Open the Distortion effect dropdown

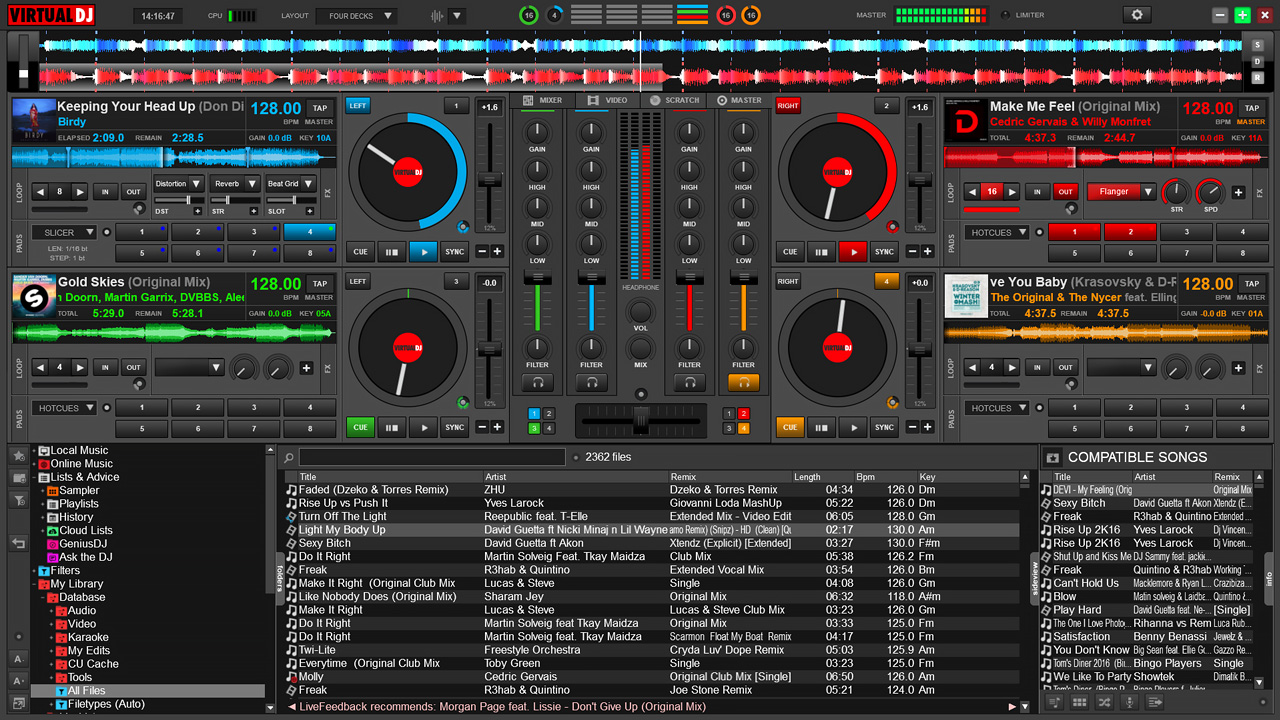pos(178,183)
